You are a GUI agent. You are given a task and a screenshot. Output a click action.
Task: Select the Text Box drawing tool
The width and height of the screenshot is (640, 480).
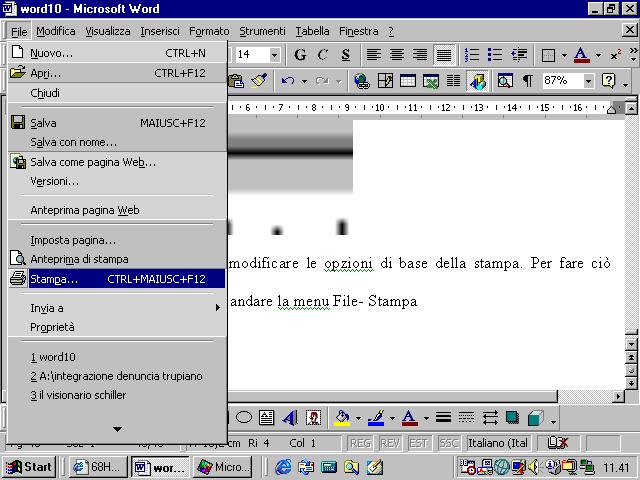(x=267, y=418)
